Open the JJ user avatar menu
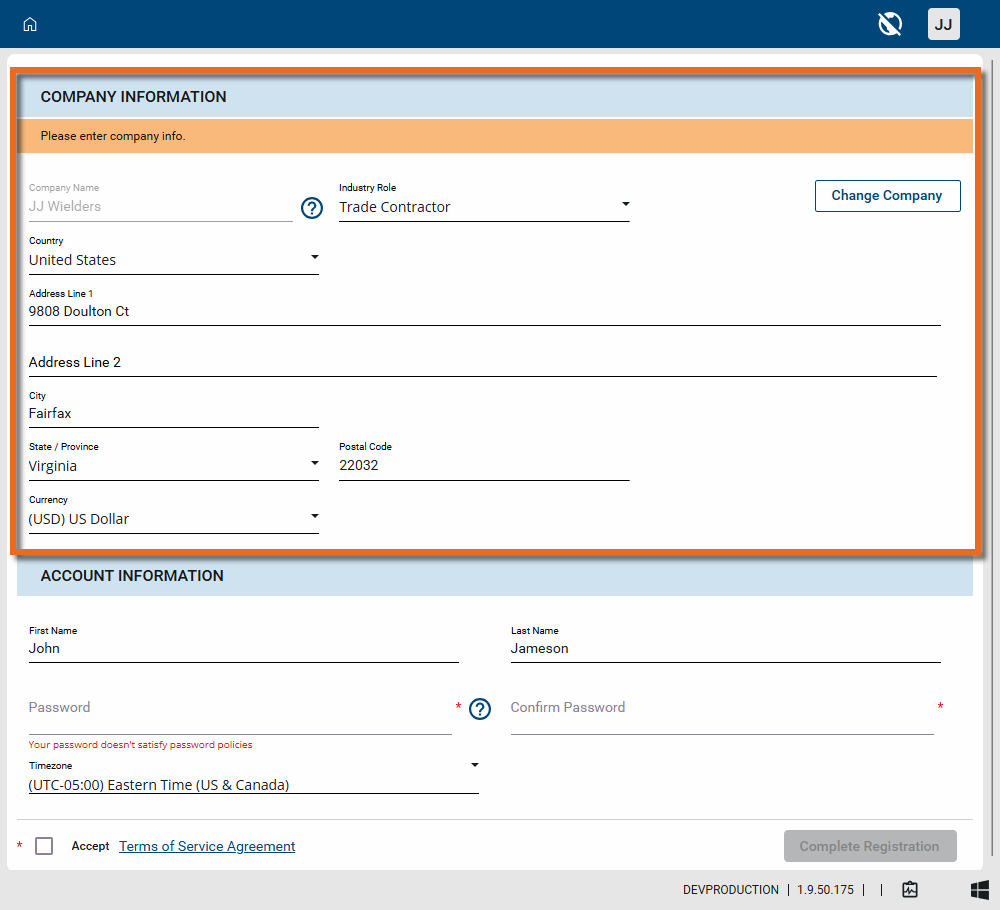The height and width of the screenshot is (910, 1000). point(943,24)
